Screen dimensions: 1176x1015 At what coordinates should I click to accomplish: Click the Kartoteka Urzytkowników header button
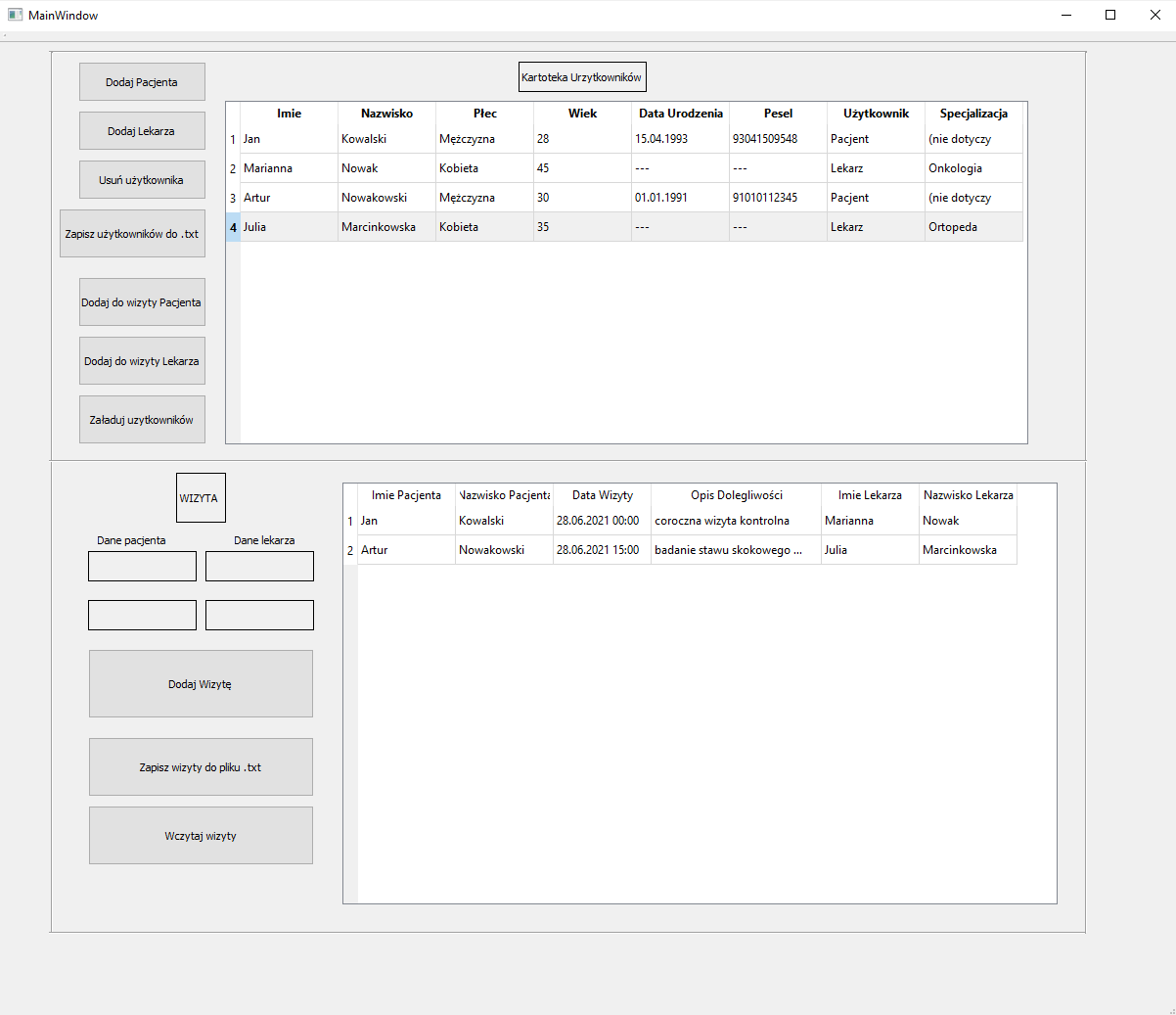[x=582, y=76]
